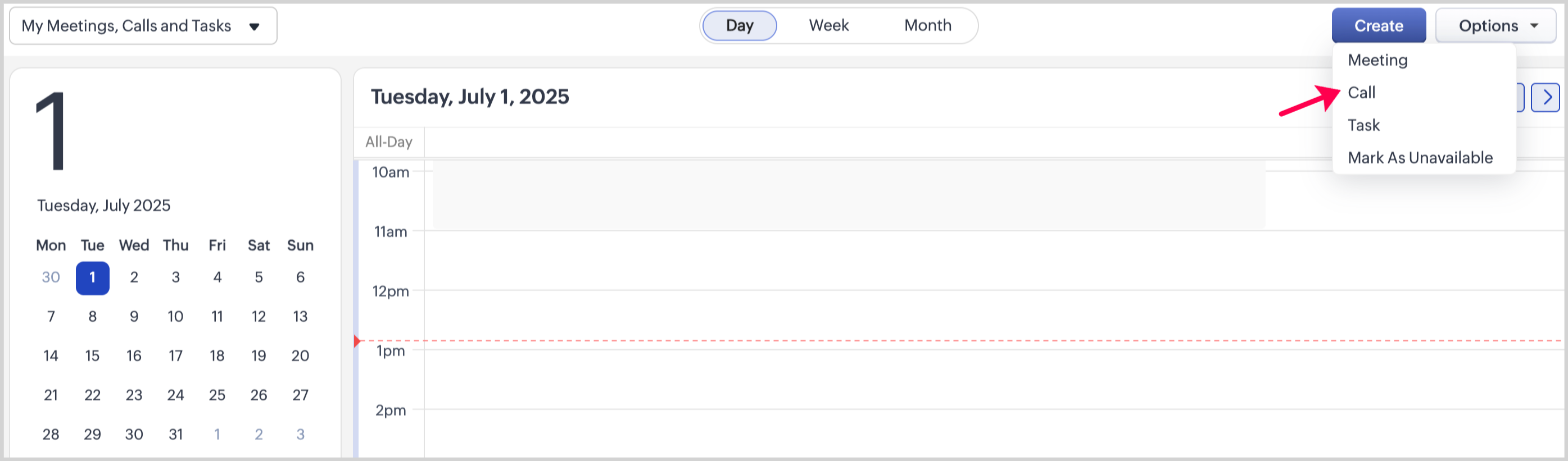The height and width of the screenshot is (461, 1568).
Task: Choose Meeting from Create menu
Action: click(x=1377, y=60)
